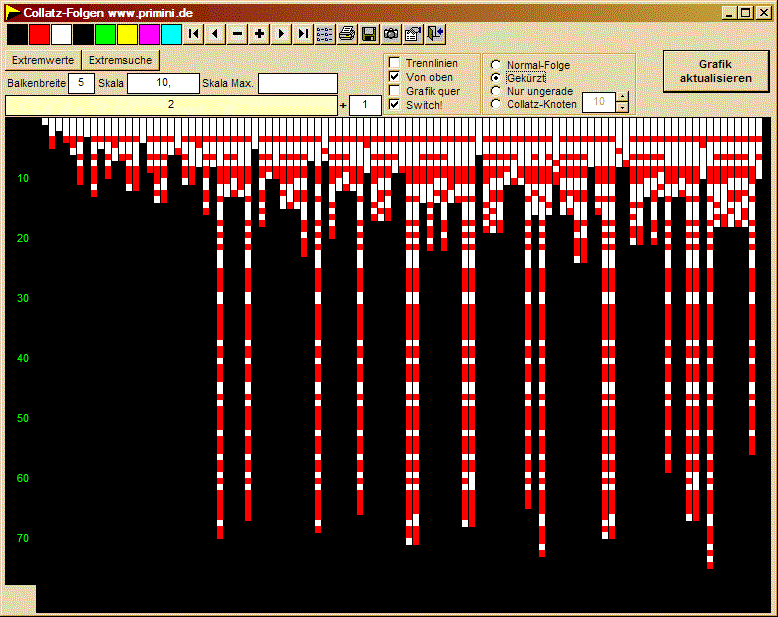Click the Extremwerte button
Viewport: 778px width, 617px height.
pos(43,60)
